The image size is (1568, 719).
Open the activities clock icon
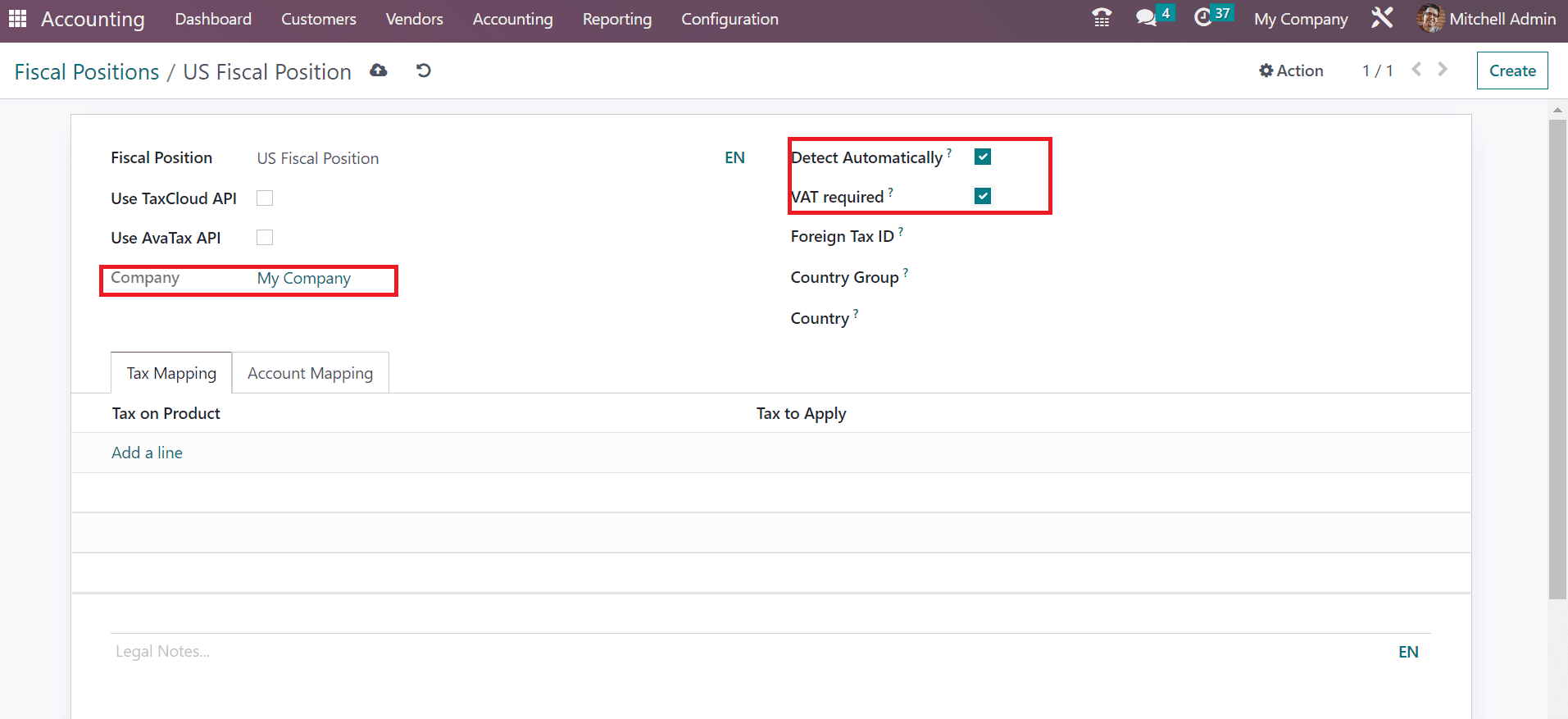tap(1202, 18)
